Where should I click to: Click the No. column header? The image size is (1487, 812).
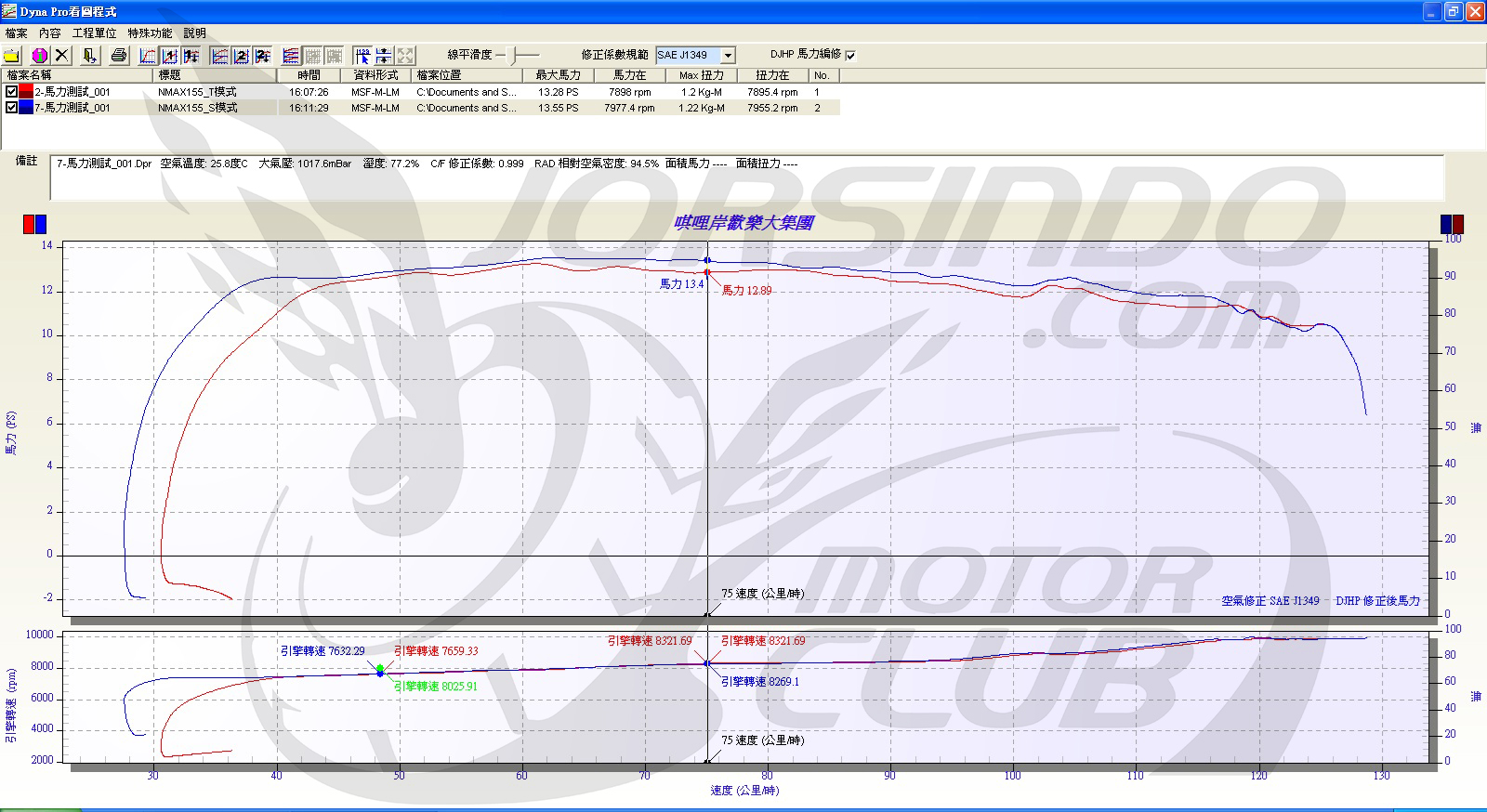823,75
